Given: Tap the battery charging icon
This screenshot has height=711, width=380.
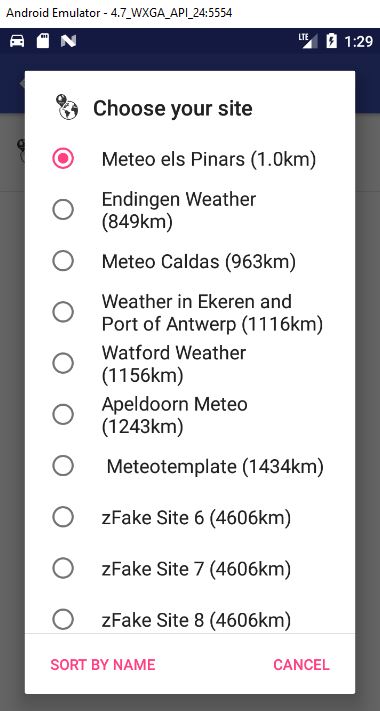Looking at the screenshot, I should pos(331,41).
